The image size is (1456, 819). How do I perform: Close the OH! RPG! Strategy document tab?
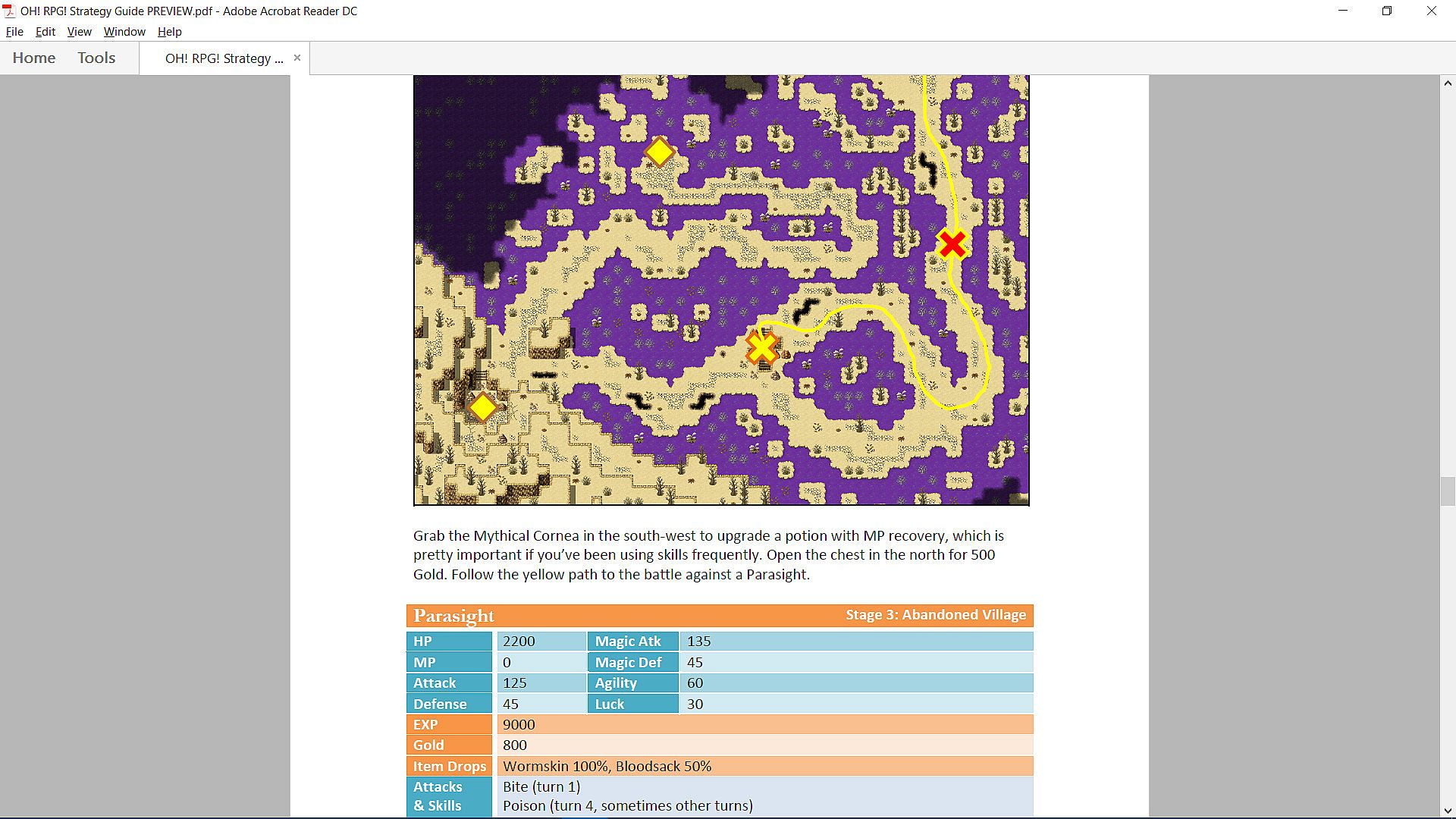pyautogui.click(x=297, y=58)
